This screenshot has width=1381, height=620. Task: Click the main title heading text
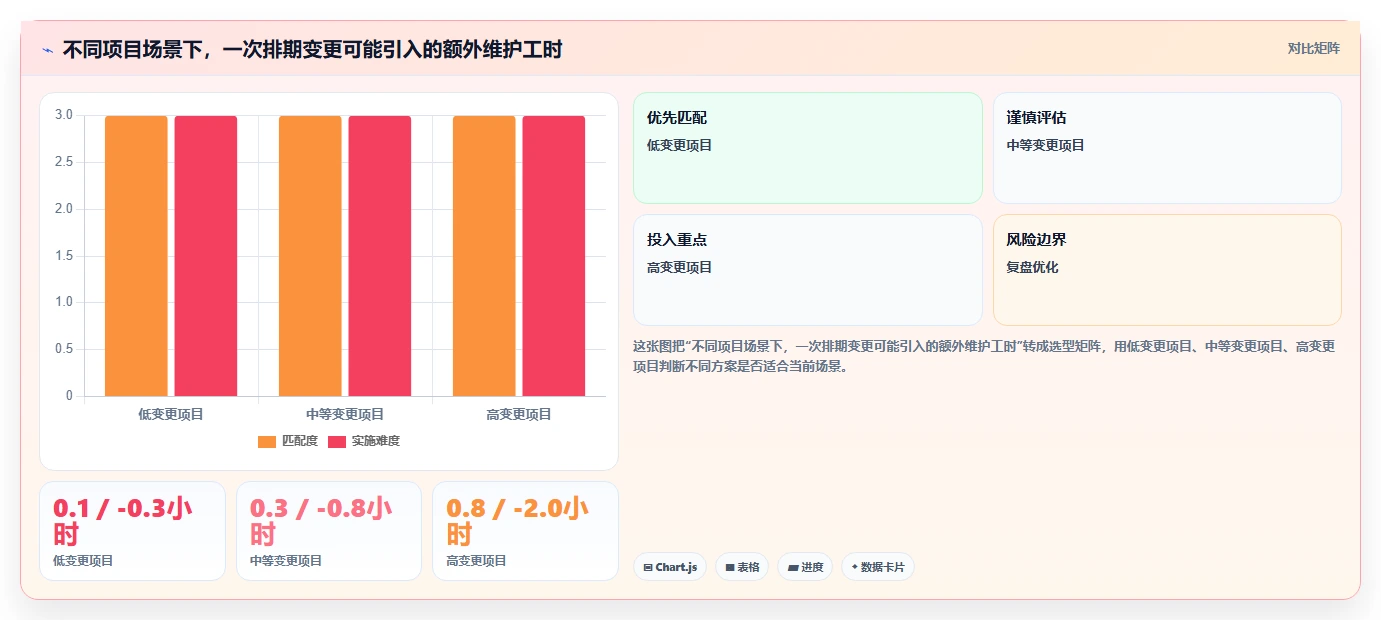coord(312,49)
